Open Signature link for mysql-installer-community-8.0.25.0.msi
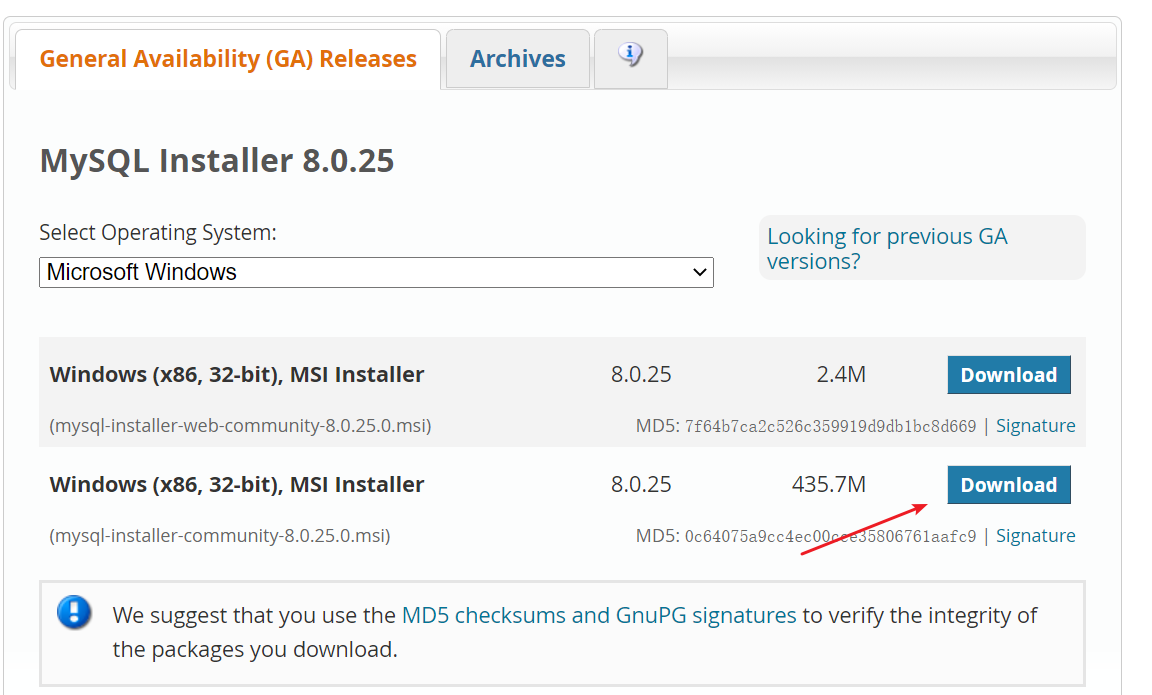This screenshot has width=1152, height=695. (1035, 536)
